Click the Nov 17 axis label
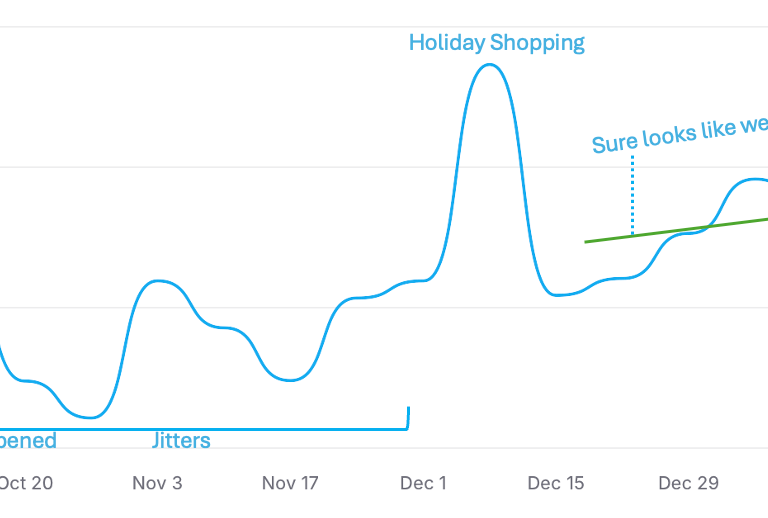The height and width of the screenshot is (518, 768). [290, 483]
